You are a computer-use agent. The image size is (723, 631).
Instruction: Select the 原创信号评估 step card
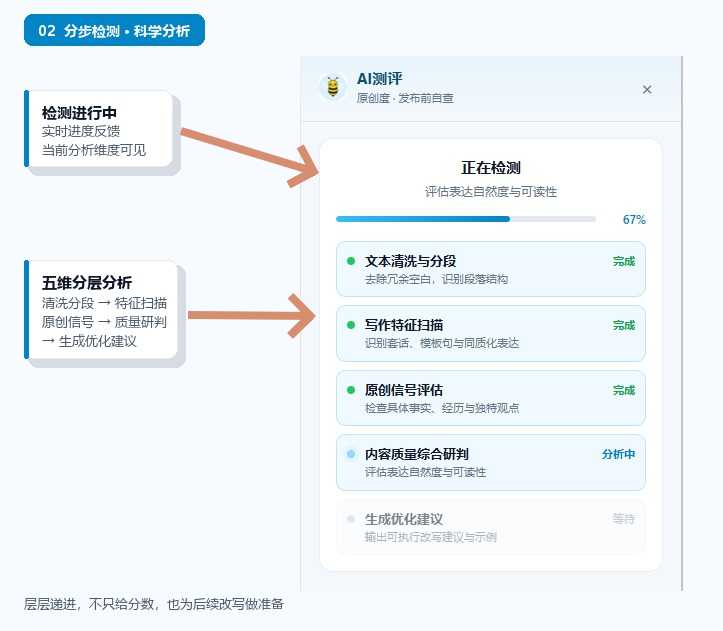coord(491,398)
